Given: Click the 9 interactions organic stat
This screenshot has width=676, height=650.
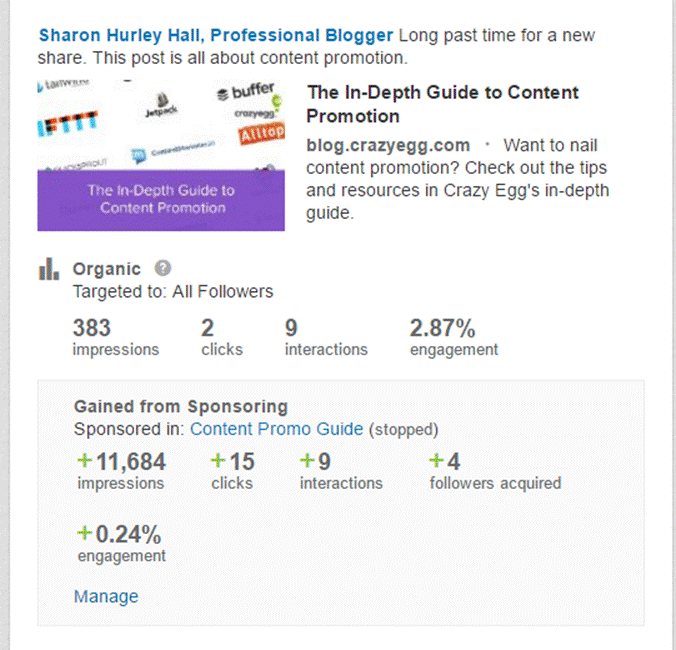Looking at the screenshot, I should [291, 328].
